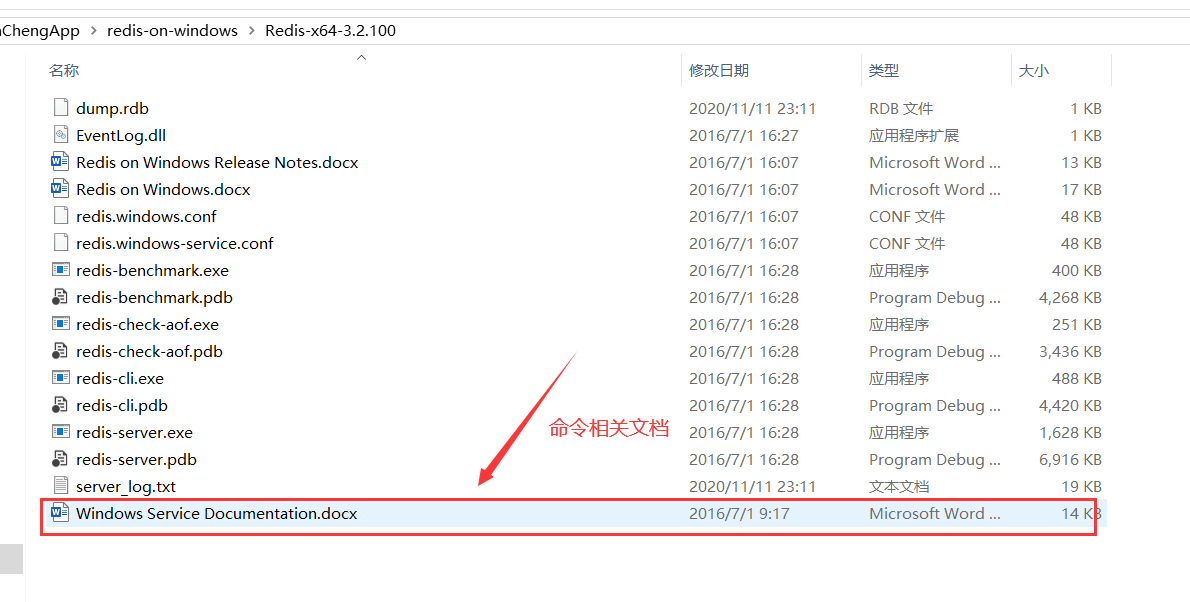The width and height of the screenshot is (1190, 602).
Task: Expand chevron before redis-on-windows breadcrumb
Action: [93, 31]
